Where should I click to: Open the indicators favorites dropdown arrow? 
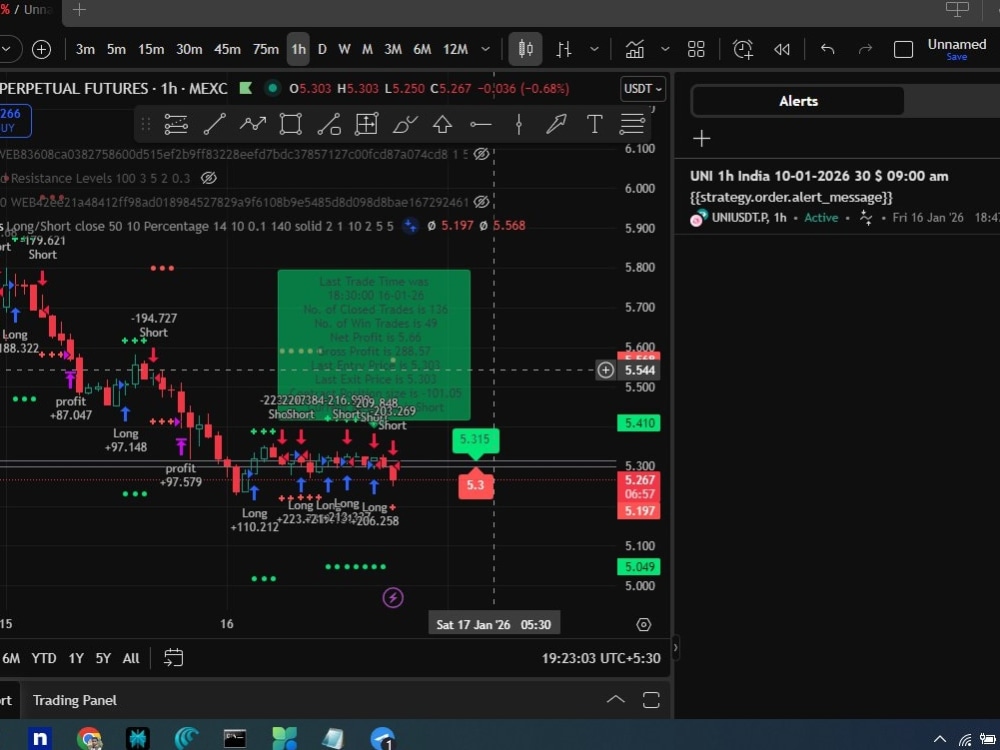click(x=665, y=49)
